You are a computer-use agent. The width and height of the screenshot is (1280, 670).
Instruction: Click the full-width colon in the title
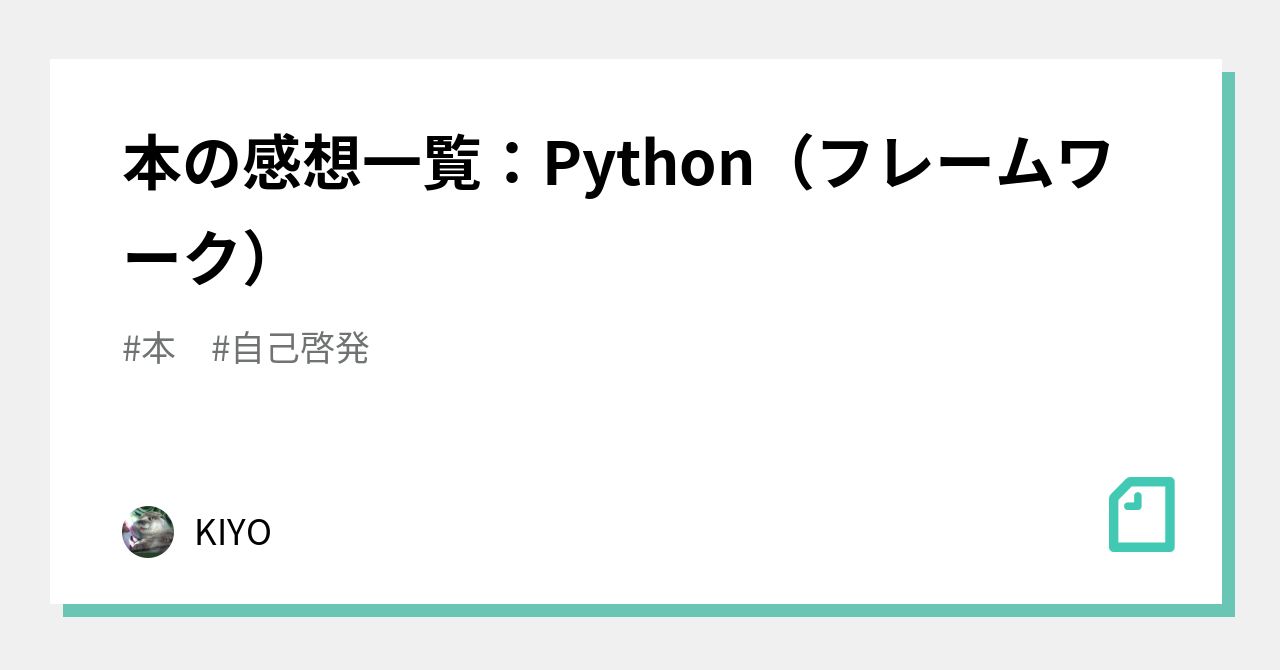pyautogui.click(x=512, y=165)
